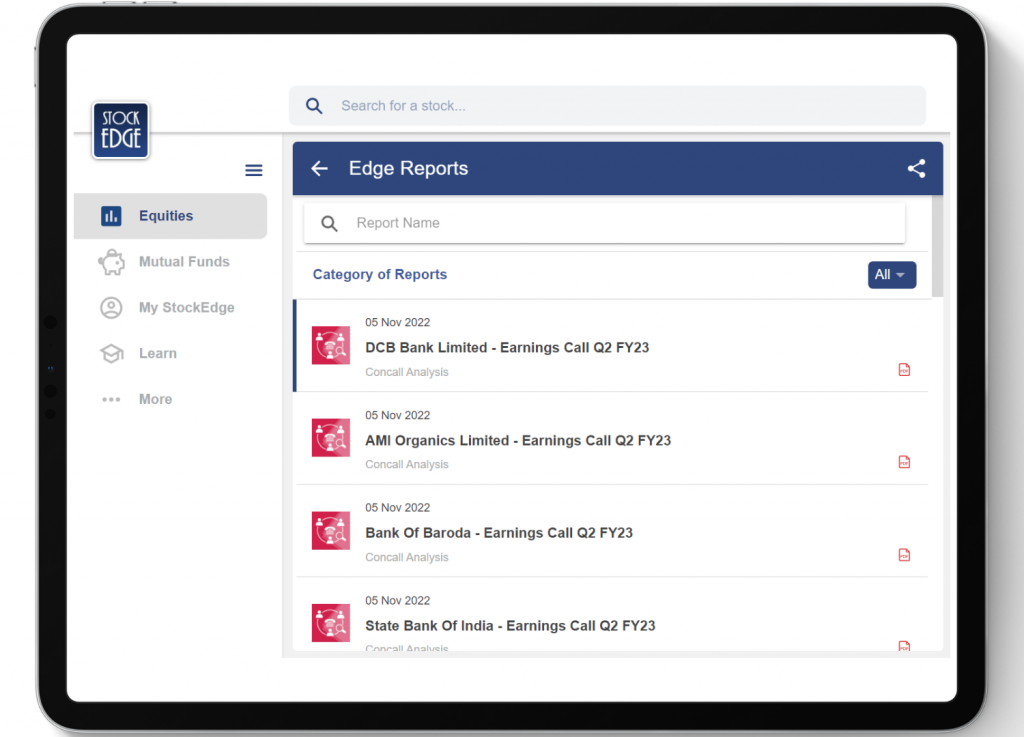Click Concall Analysis under Bank Of Baroda
Image resolution: width=1024 pixels, height=737 pixels.
[407, 557]
